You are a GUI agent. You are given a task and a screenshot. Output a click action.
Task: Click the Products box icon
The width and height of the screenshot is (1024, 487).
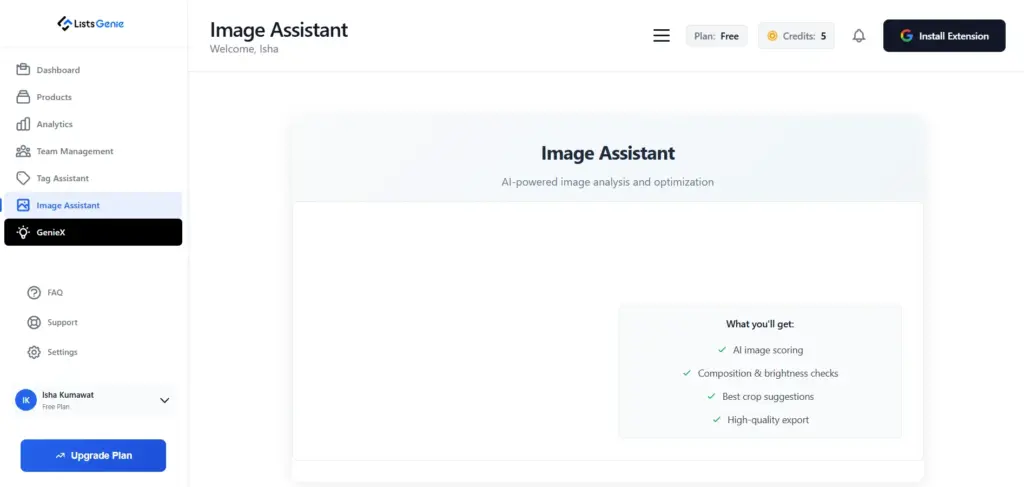(x=24, y=97)
